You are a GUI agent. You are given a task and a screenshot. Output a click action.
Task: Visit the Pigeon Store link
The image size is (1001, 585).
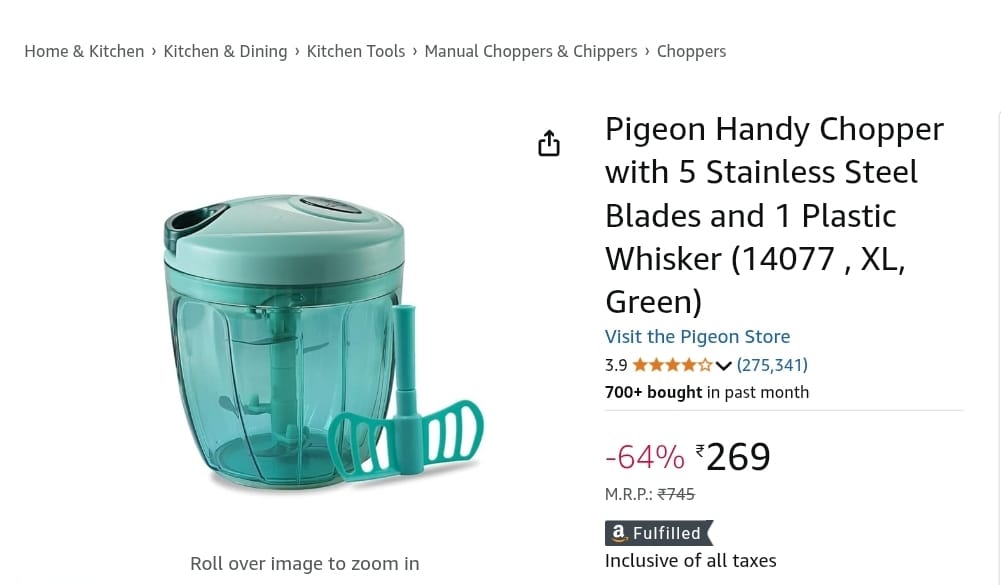(x=697, y=336)
